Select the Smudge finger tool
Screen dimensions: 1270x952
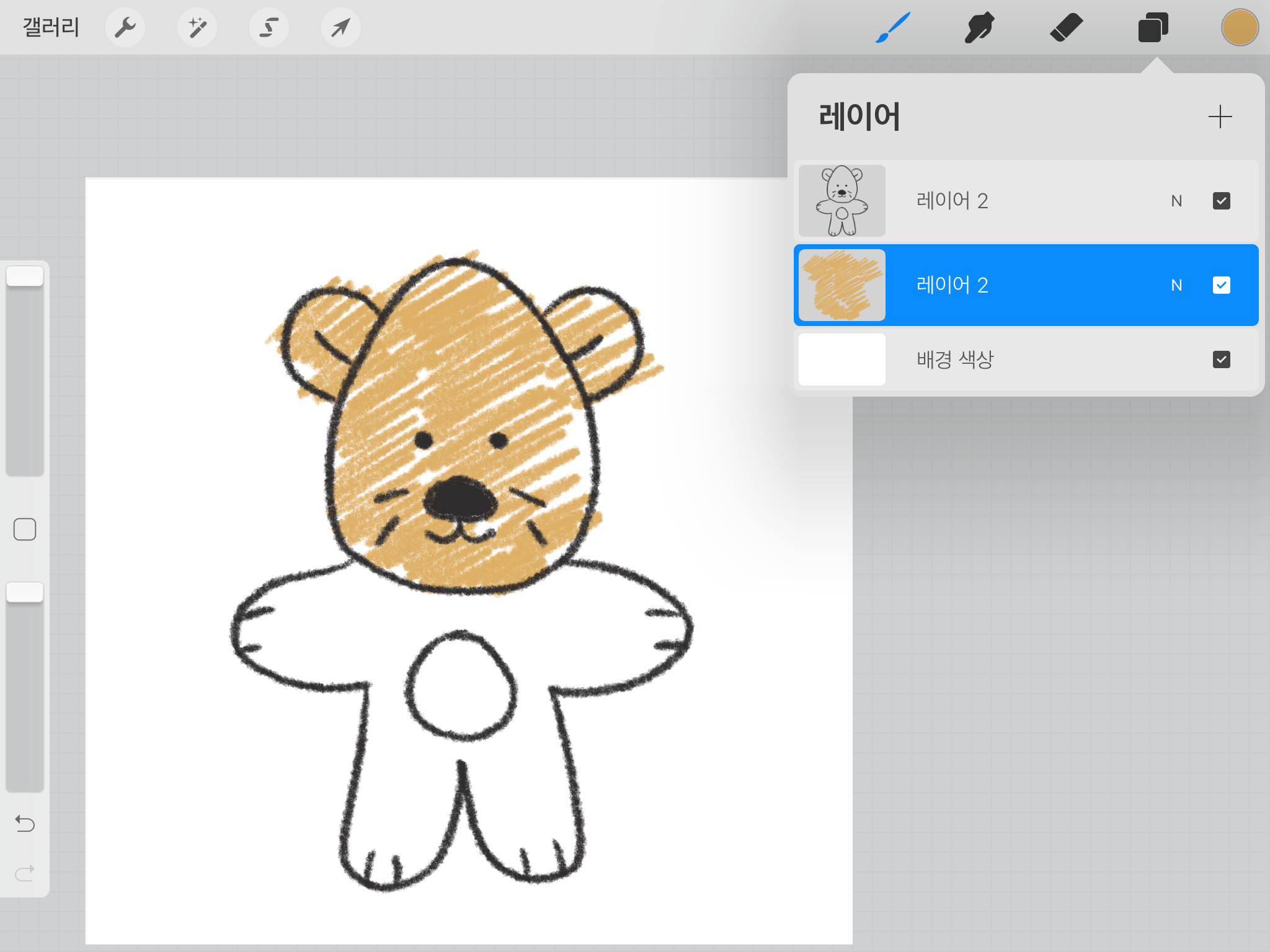(x=979, y=27)
